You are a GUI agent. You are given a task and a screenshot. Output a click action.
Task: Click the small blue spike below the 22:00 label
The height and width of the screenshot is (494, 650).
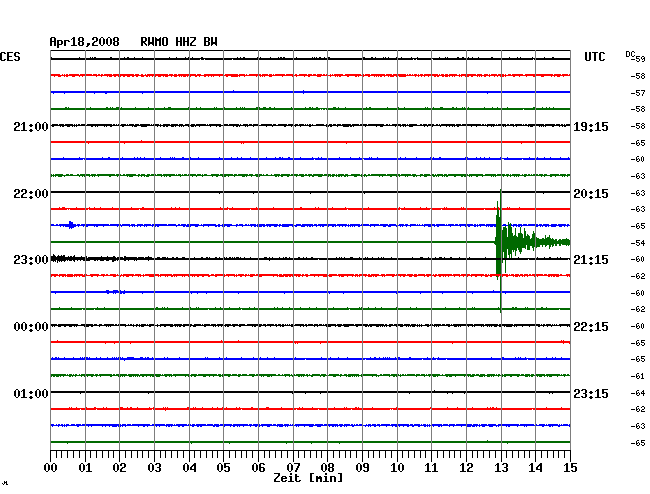pyautogui.click(x=71, y=225)
